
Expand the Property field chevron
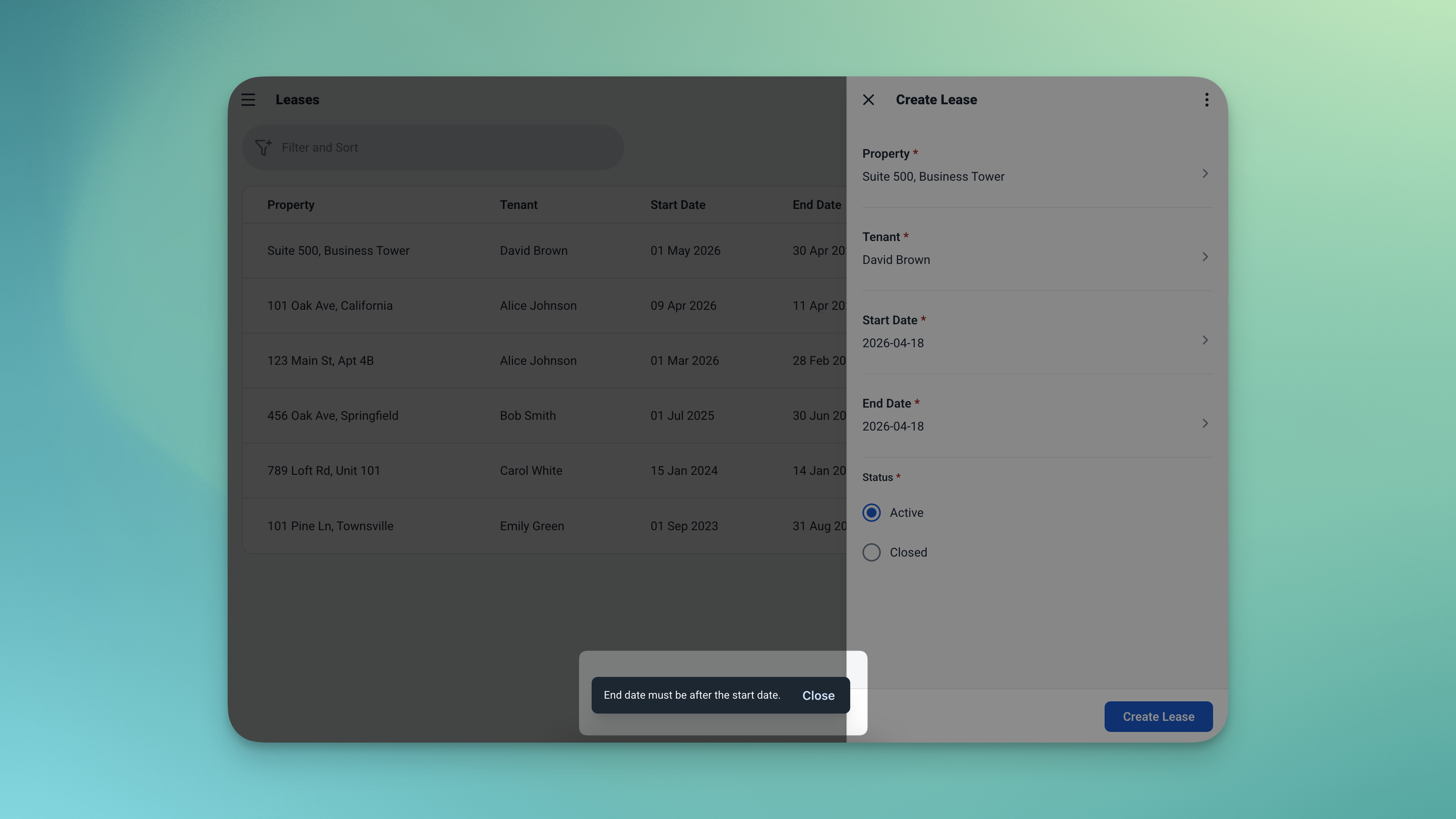point(1204,173)
